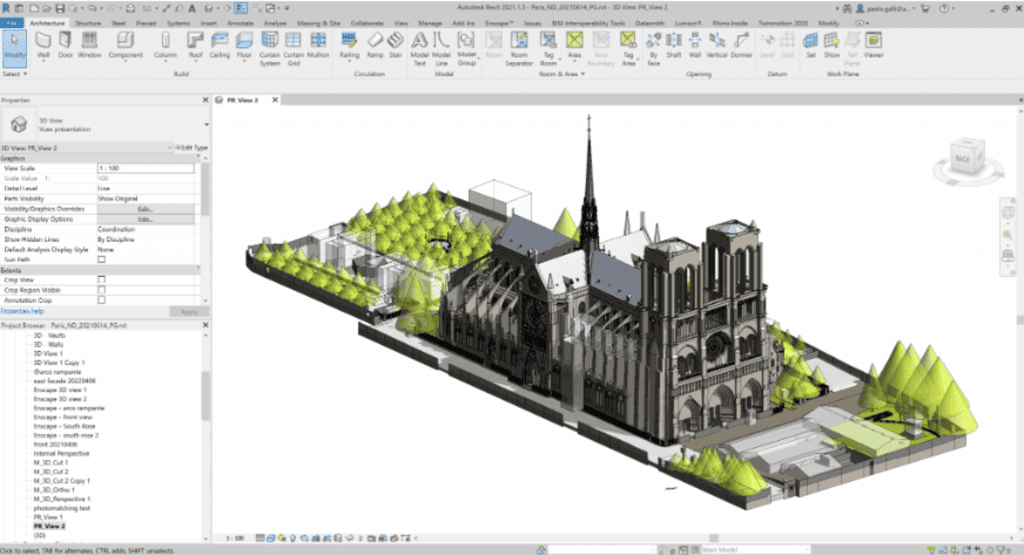Check the Annotation Crop option
Image resolution: width=1024 pixels, height=555 pixels.
coord(101,299)
